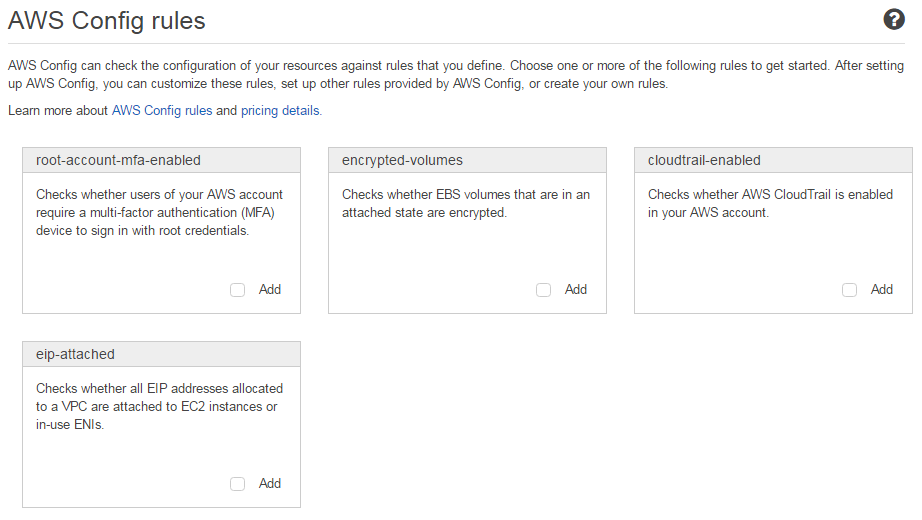This screenshot has height=520, width=922.
Task: Open the help question mark icon
Action: [x=894, y=19]
